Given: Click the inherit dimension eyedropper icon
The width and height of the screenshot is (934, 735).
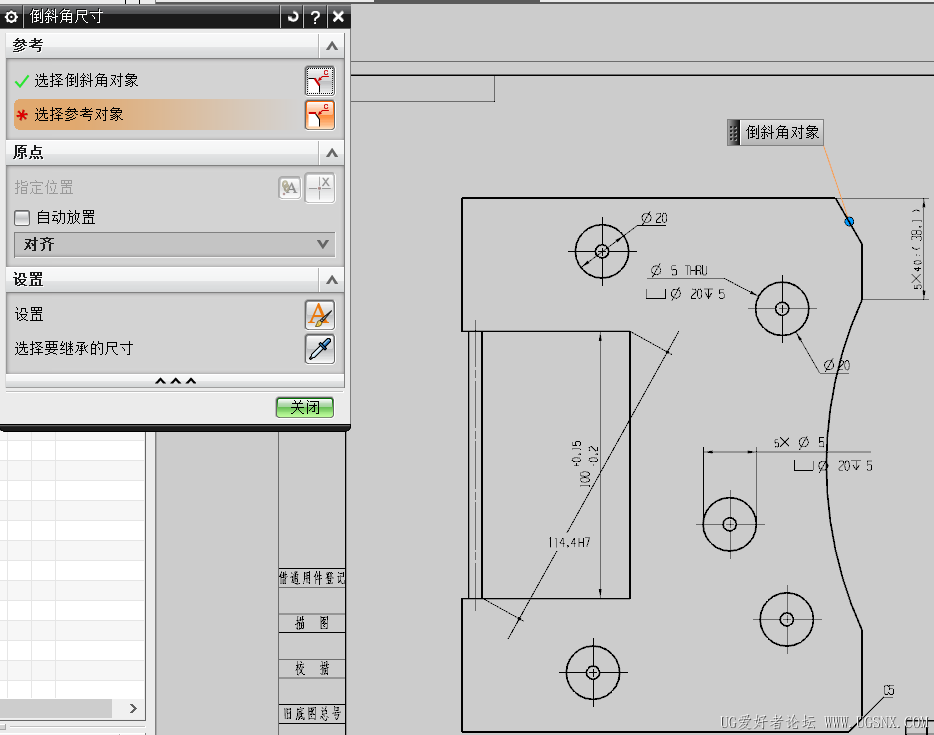Looking at the screenshot, I should point(319,349).
